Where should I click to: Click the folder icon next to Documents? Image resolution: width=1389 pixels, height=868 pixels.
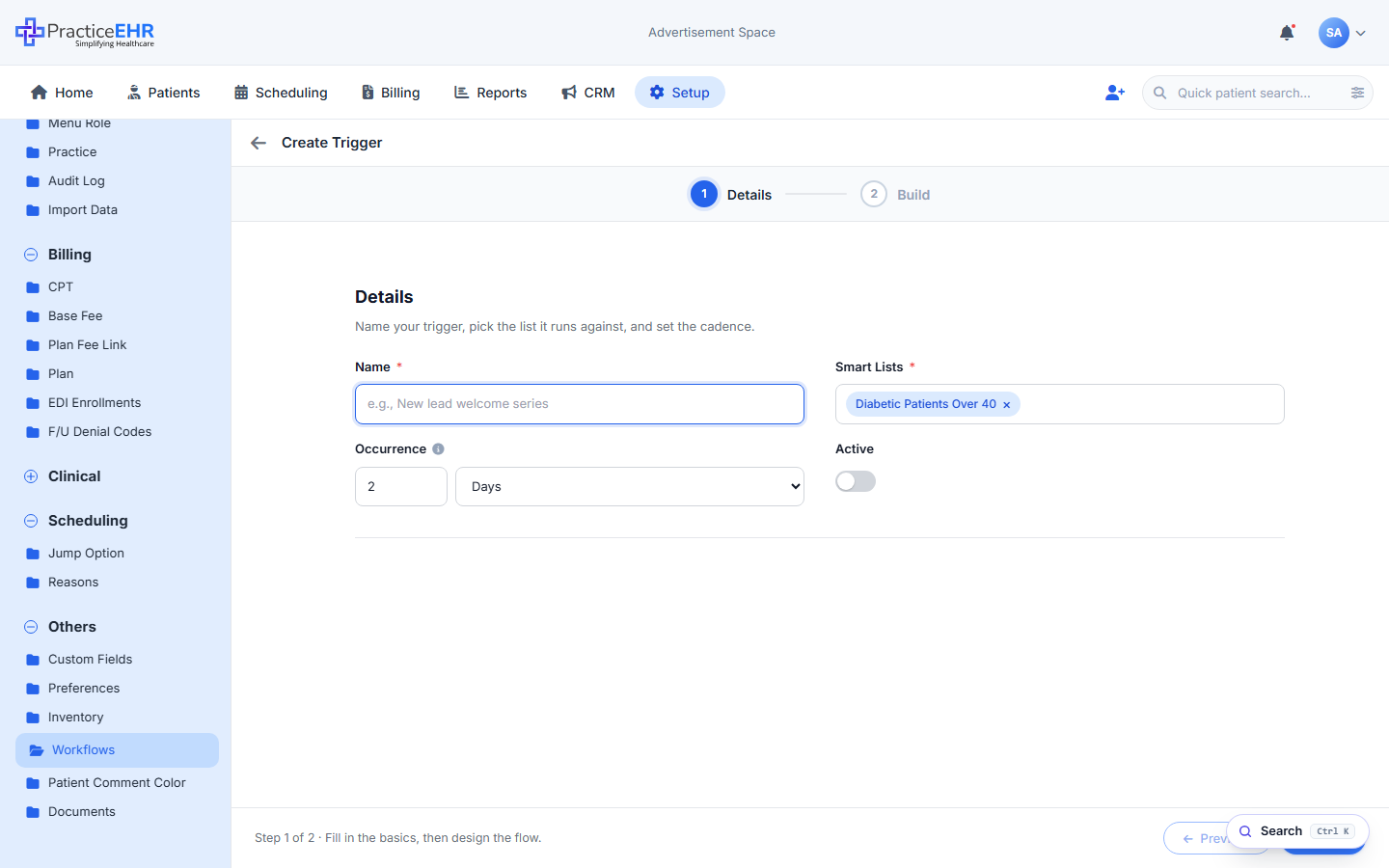tap(33, 812)
